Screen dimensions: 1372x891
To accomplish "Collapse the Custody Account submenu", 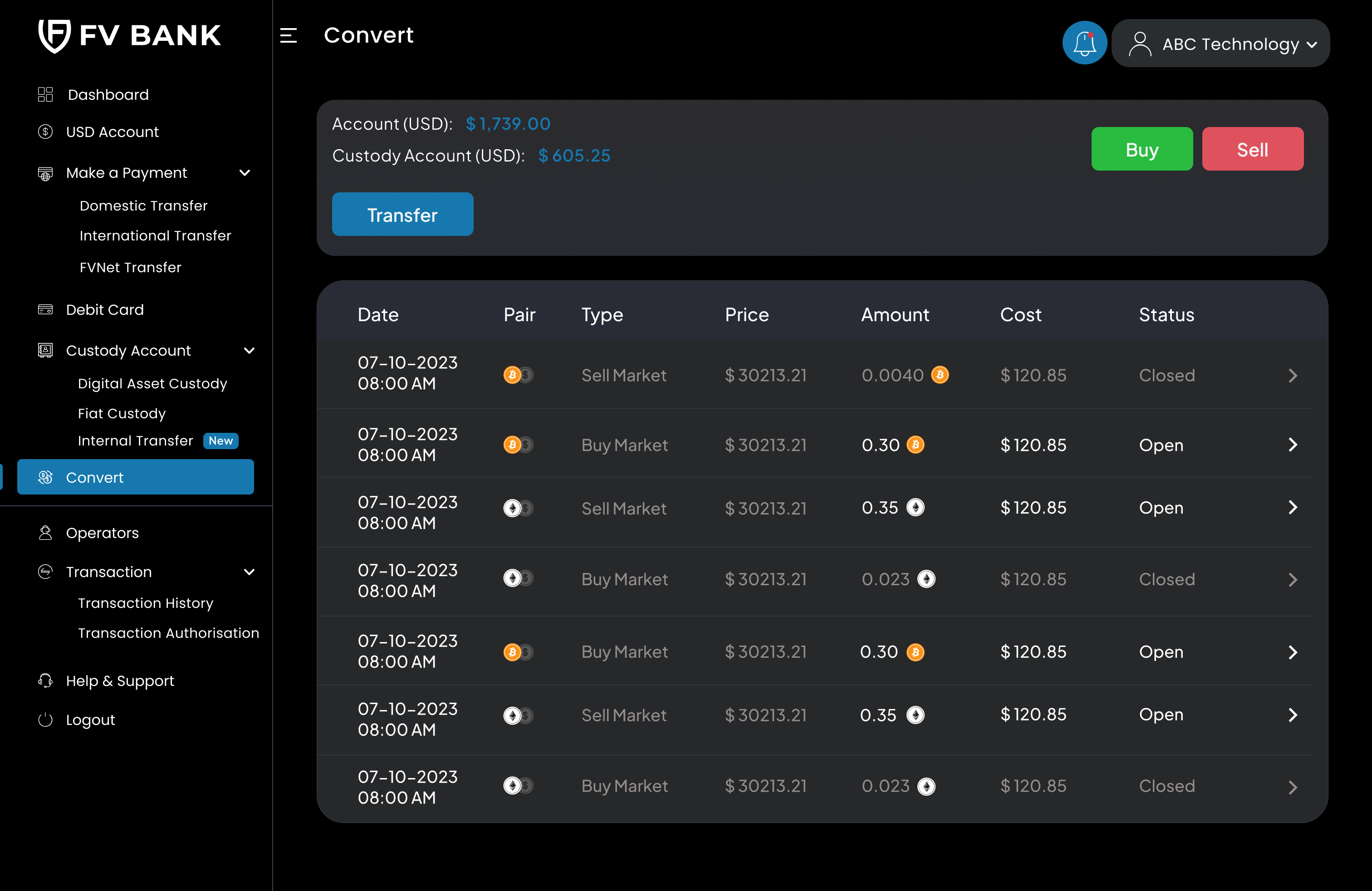I will point(249,350).
